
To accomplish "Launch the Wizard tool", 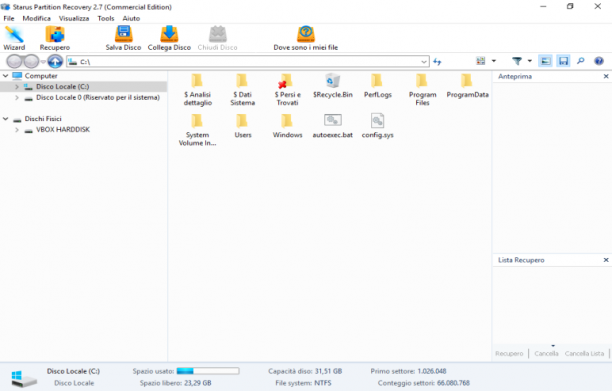I will pos(14,38).
